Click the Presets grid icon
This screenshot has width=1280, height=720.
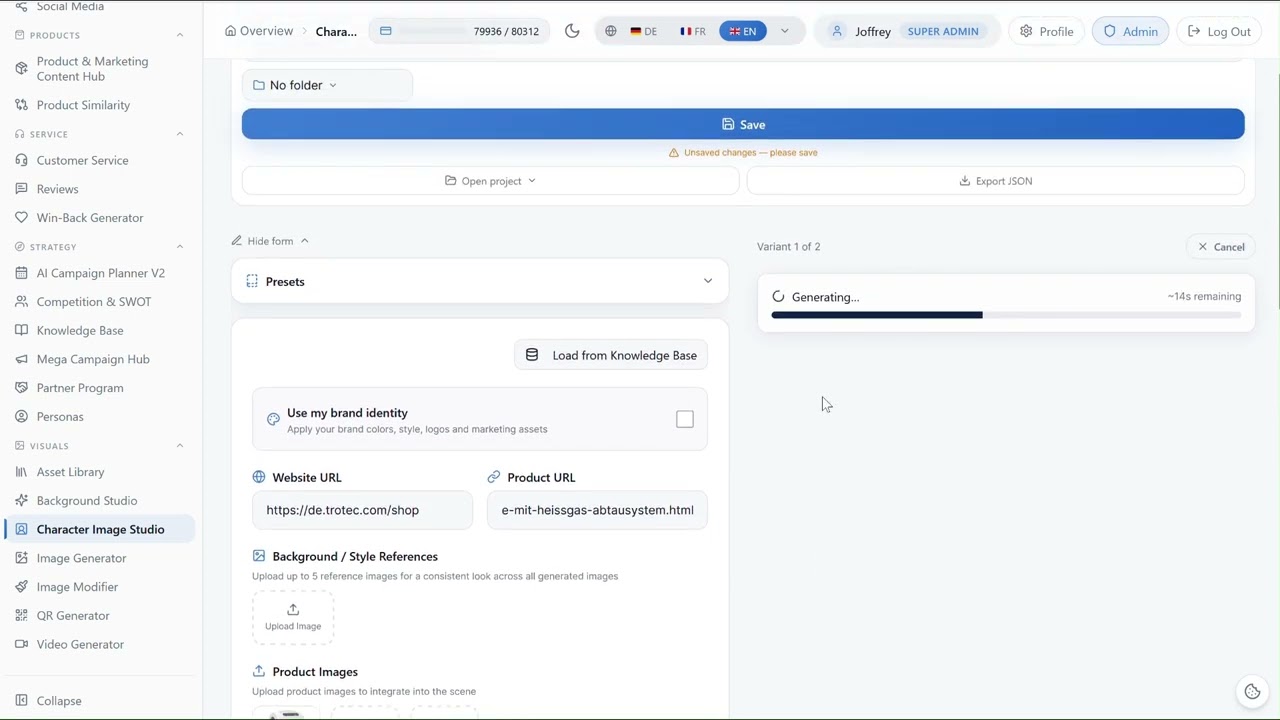pos(252,281)
